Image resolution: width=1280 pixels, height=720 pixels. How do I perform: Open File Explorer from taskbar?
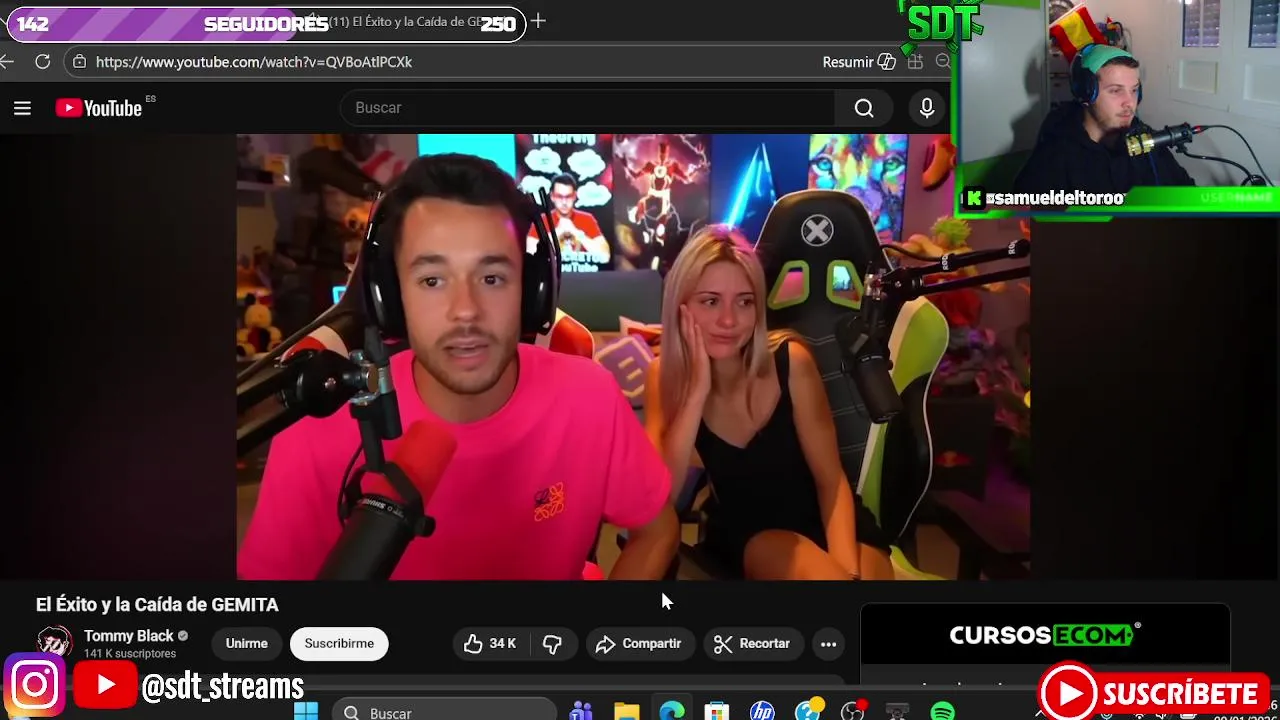click(627, 712)
